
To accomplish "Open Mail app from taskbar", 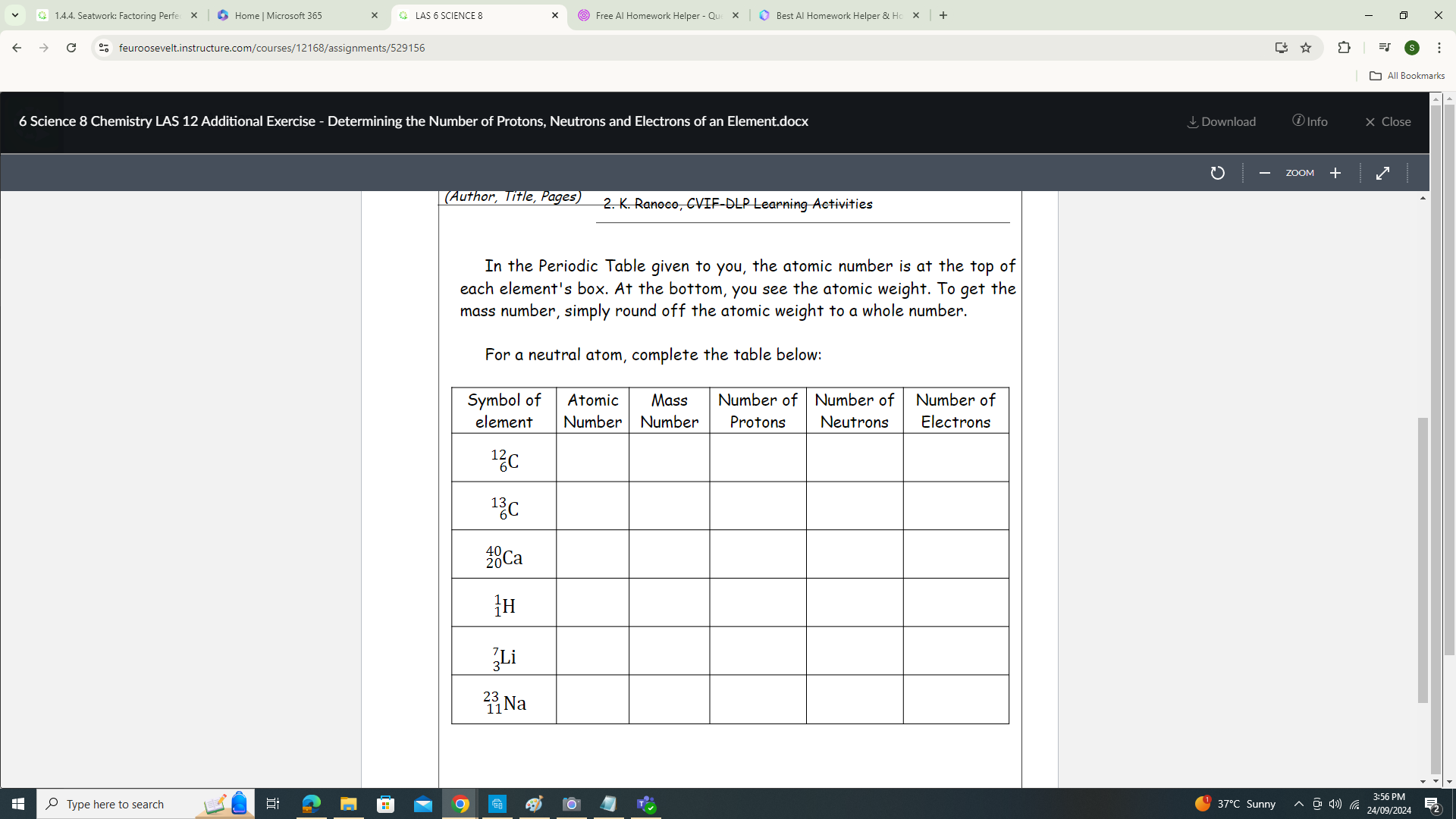I will (423, 804).
